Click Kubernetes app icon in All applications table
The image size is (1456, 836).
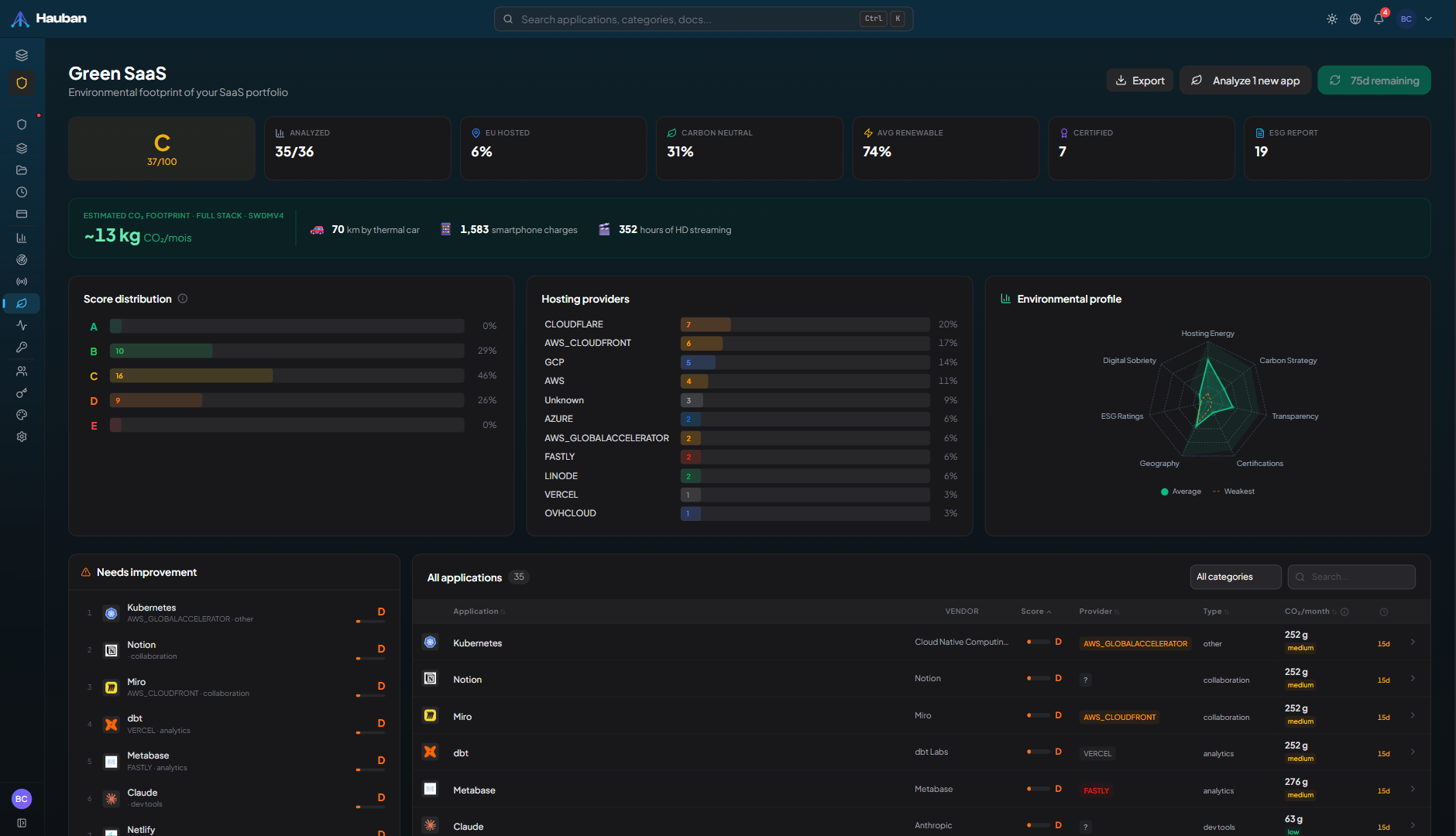[431, 642]
